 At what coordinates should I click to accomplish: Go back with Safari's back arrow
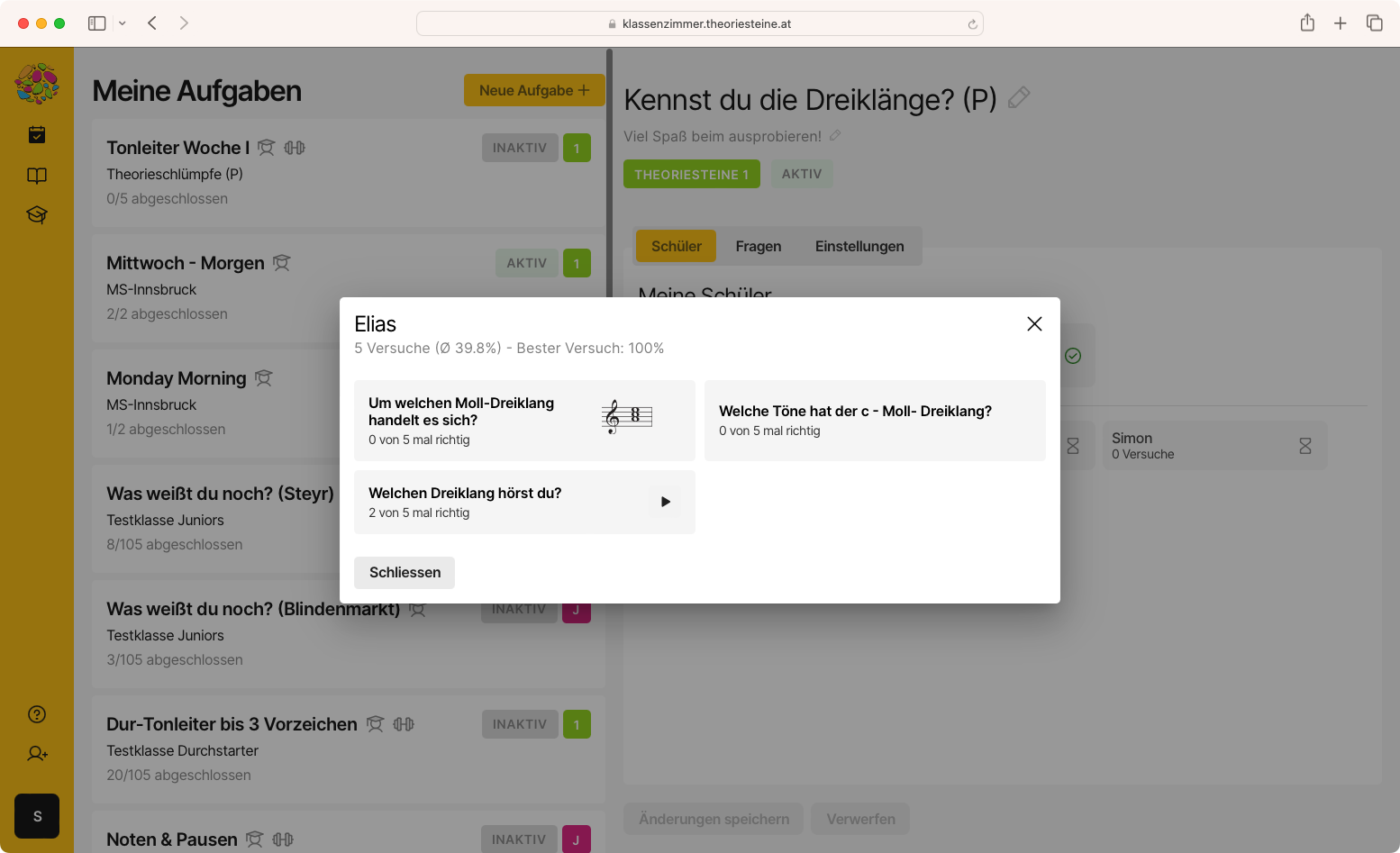(x=152, y=23)
